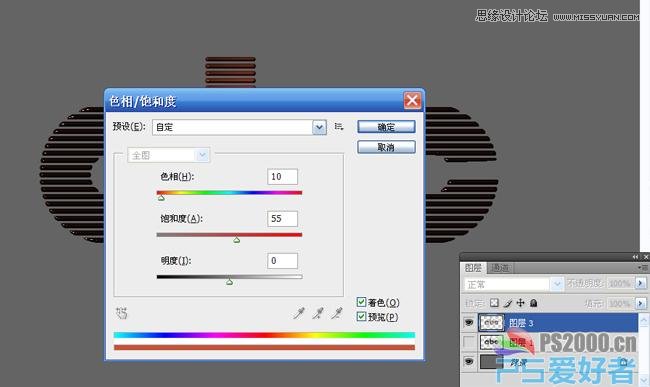Viewport: 650px width, 387px height.
Task: Toggle the 预览(P) preview checkbox
Action: [x=361, y=317]
